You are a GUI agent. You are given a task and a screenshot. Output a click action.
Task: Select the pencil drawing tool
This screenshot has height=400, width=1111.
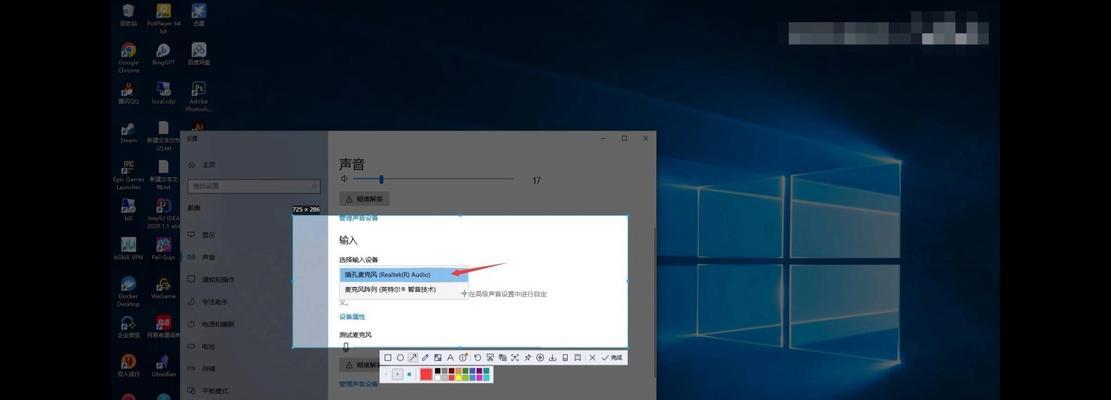pyautogui.click(x=425, y=358)
